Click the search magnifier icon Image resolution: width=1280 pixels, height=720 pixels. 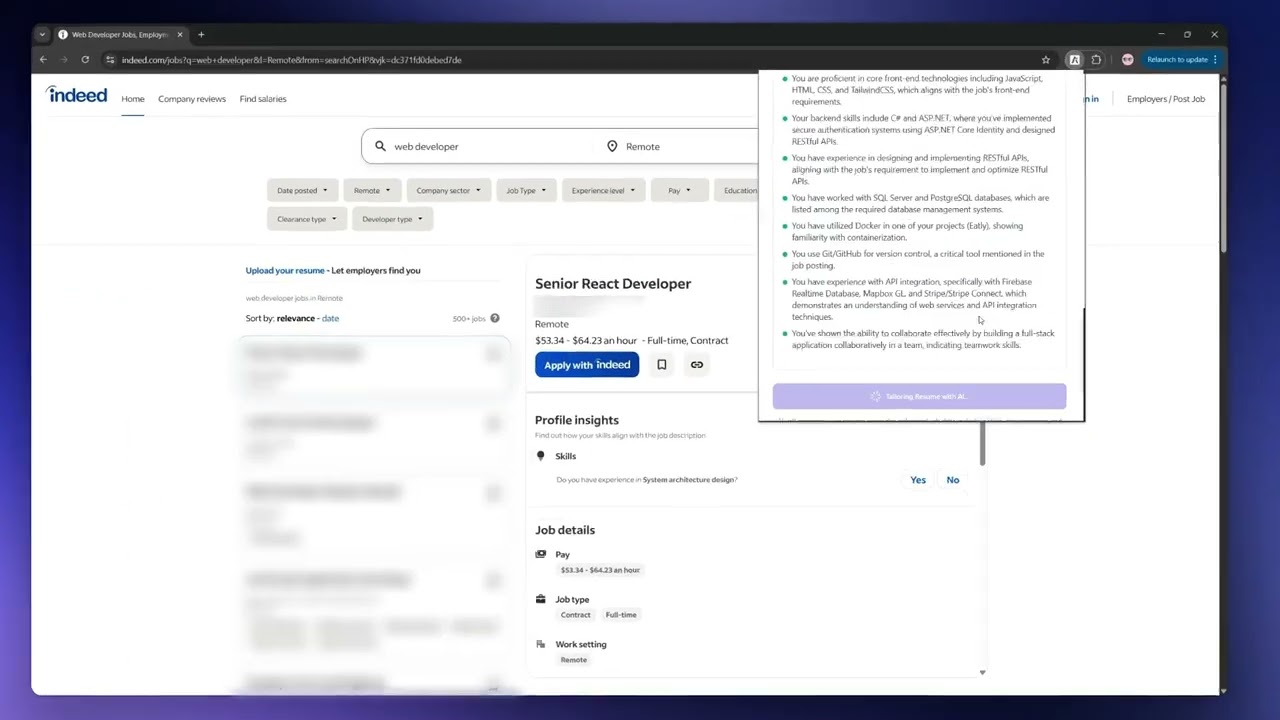point(380,146)
